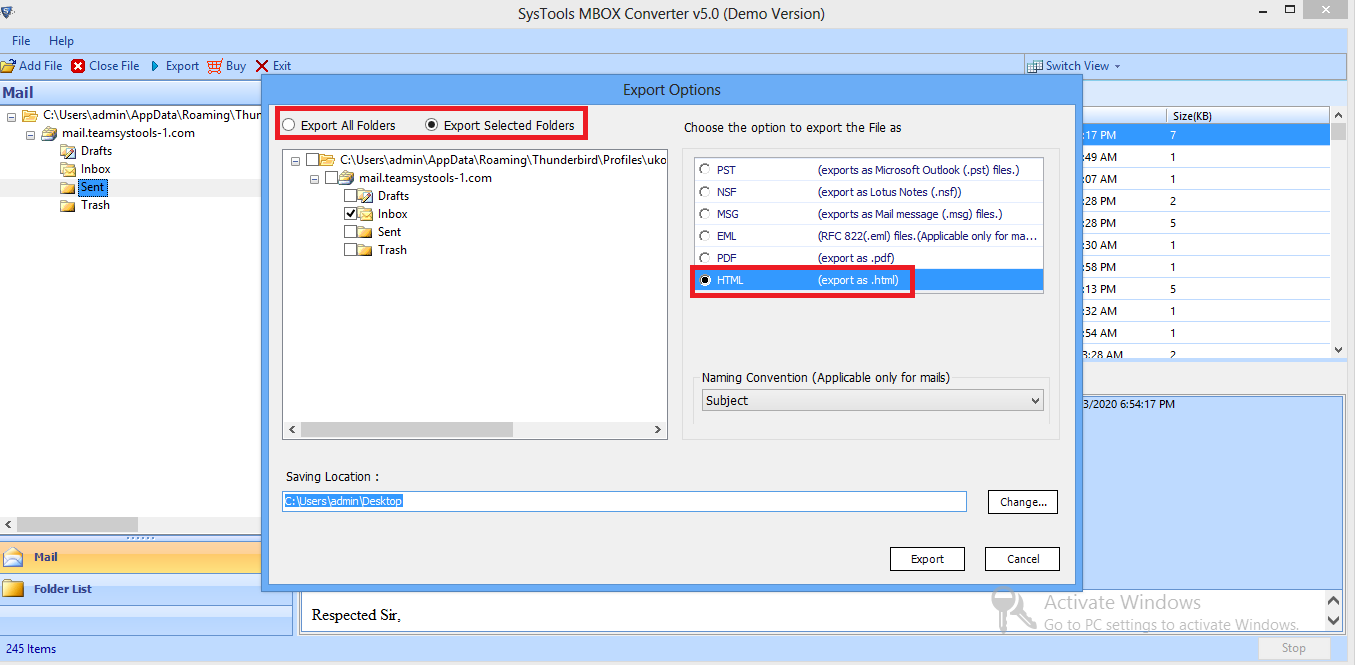Open the Naming Convention Subject dropdown
Screen dimensions: 1366x671
point(872,401)
